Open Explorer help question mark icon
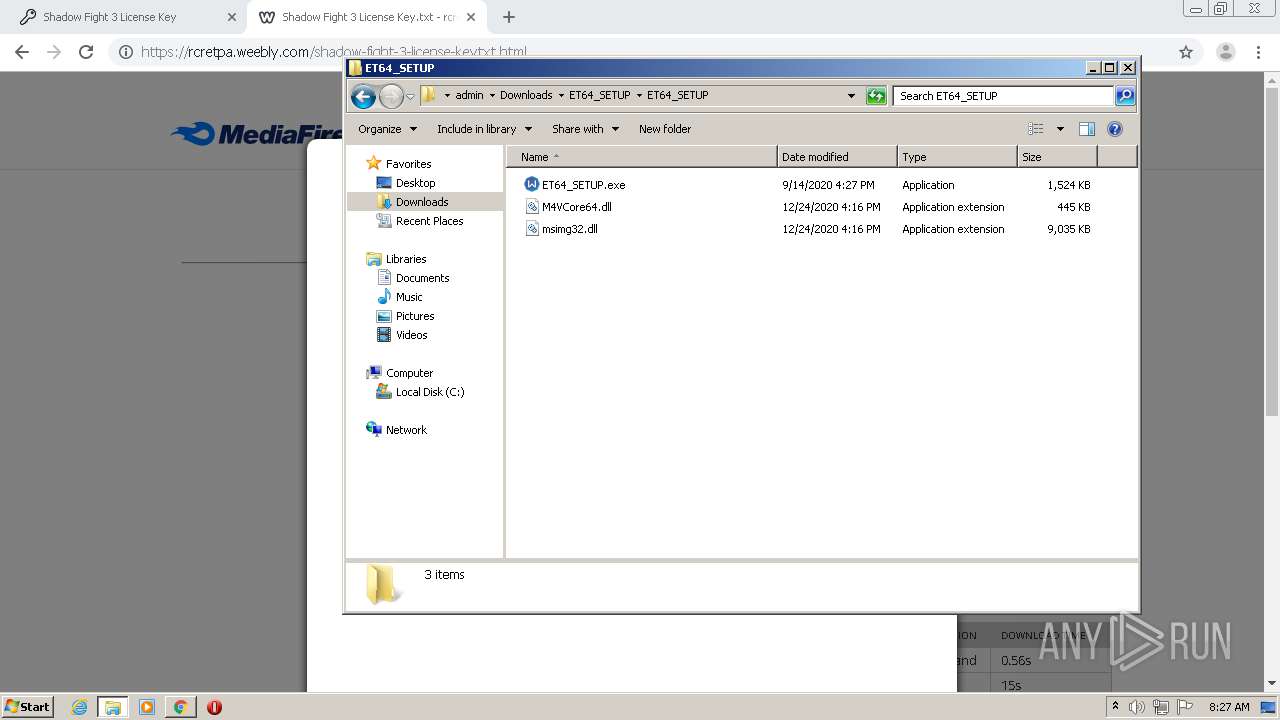The height and width of the screenshot is (720, 1280). coord(1115,129)
